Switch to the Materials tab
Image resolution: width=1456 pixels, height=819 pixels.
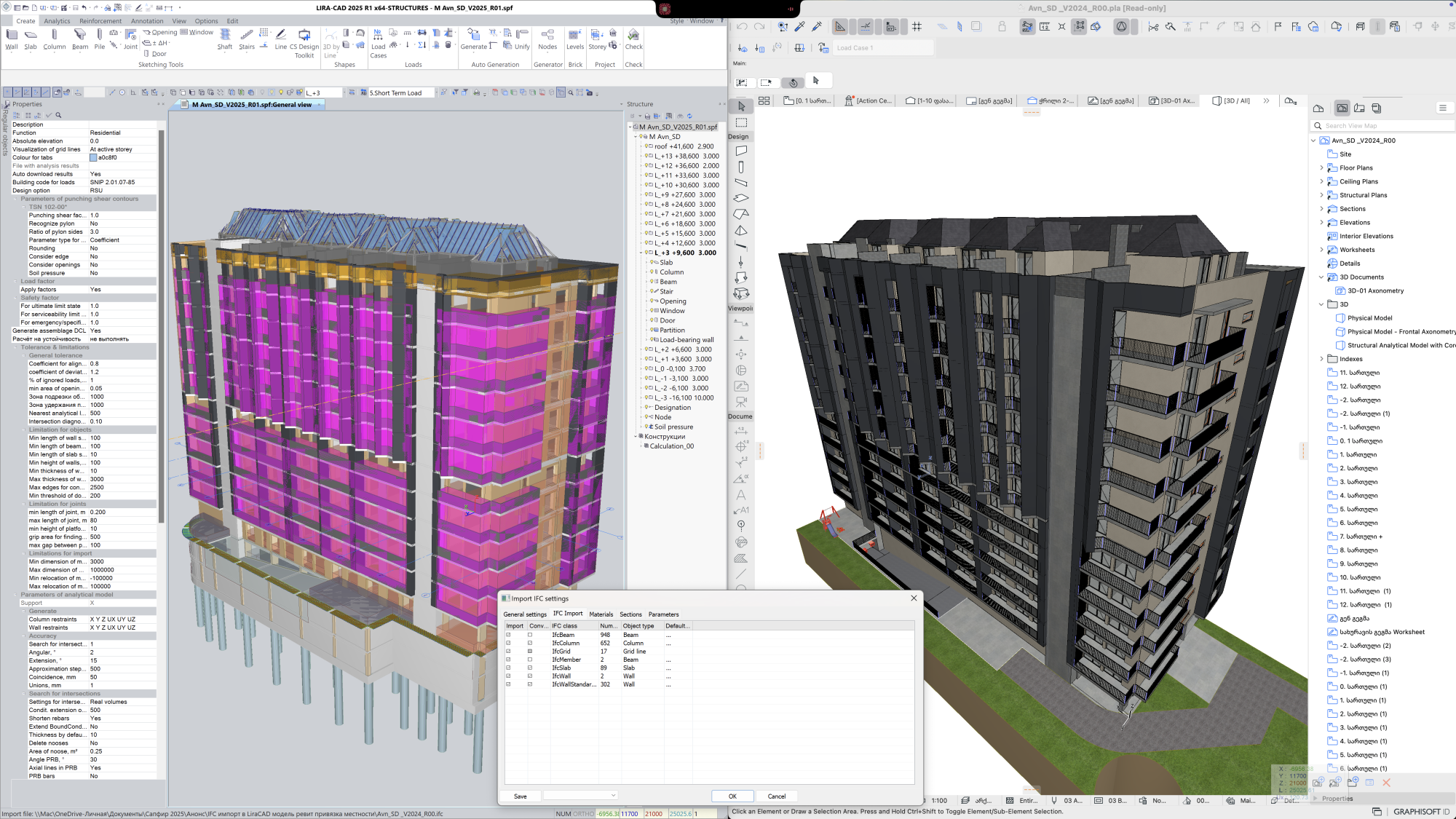(601, 614)
